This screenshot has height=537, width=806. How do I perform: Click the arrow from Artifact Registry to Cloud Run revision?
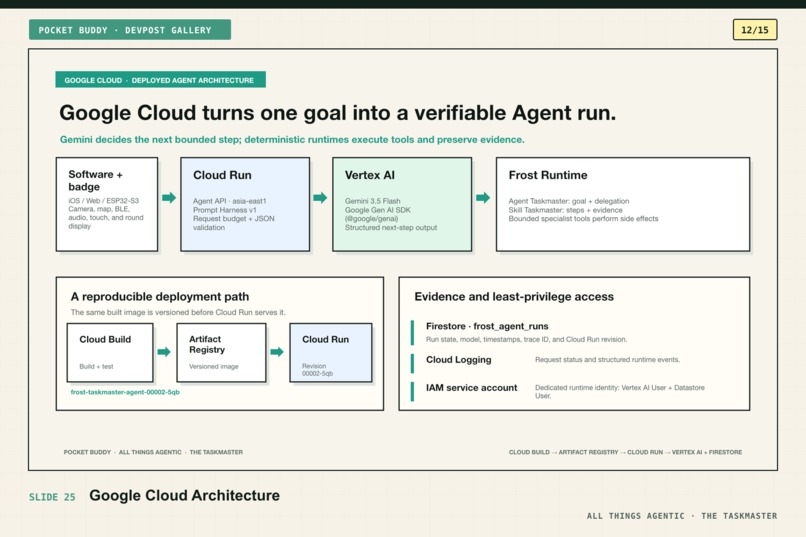tap(277, 351)
